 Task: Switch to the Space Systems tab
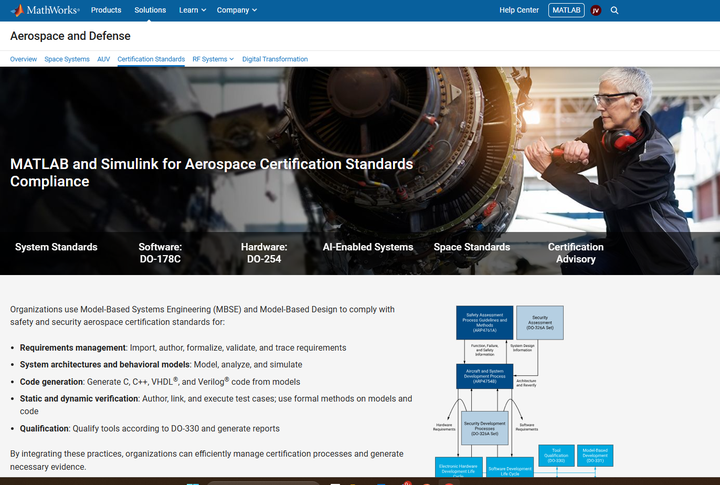67,59
